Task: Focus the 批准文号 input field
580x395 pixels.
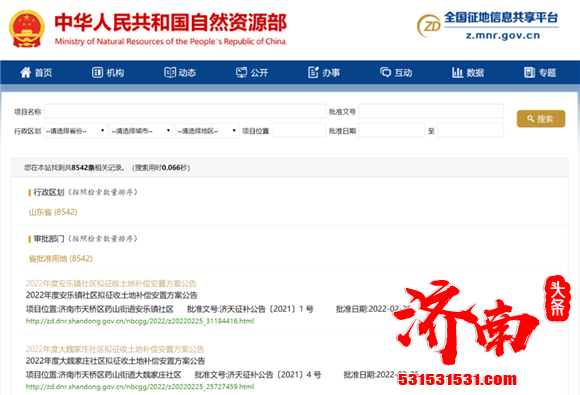Action: [x=431, y=111]
